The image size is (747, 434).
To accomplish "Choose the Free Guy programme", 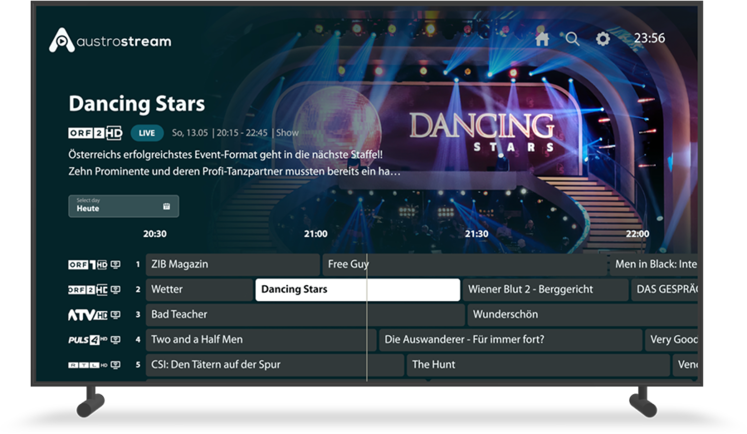I will 465,264.
